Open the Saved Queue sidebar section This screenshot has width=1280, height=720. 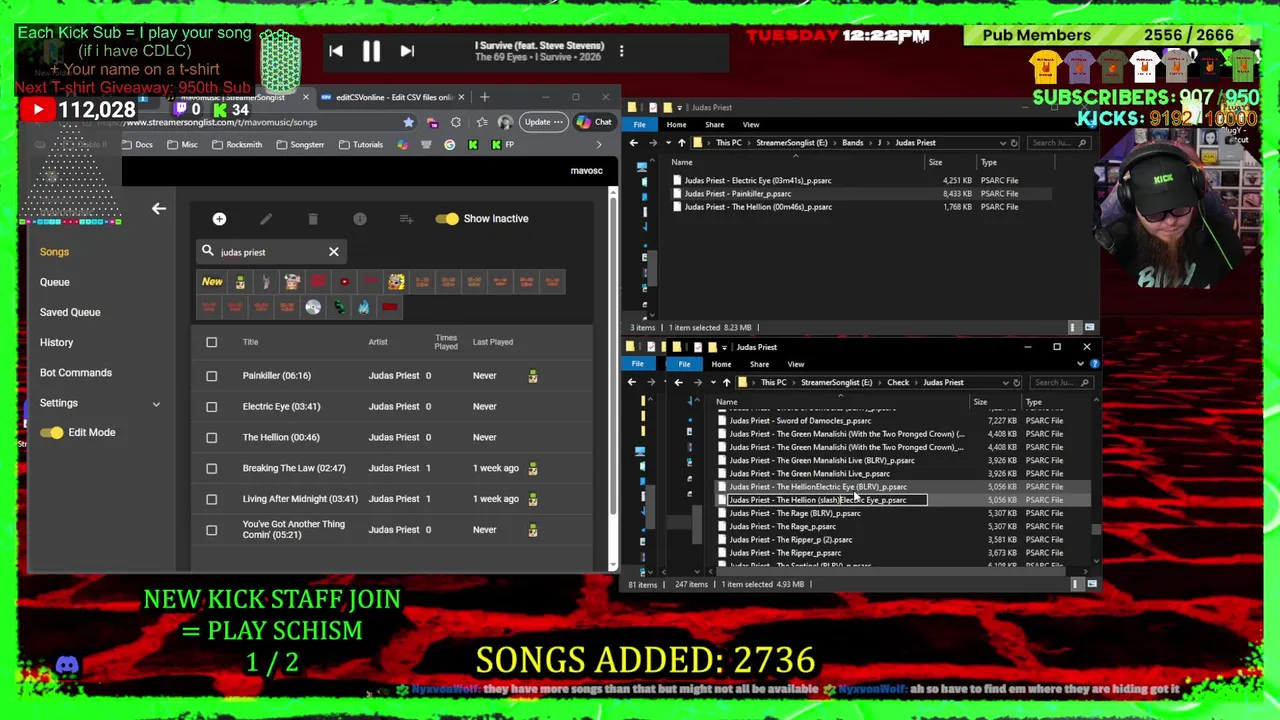click(70, 312)
